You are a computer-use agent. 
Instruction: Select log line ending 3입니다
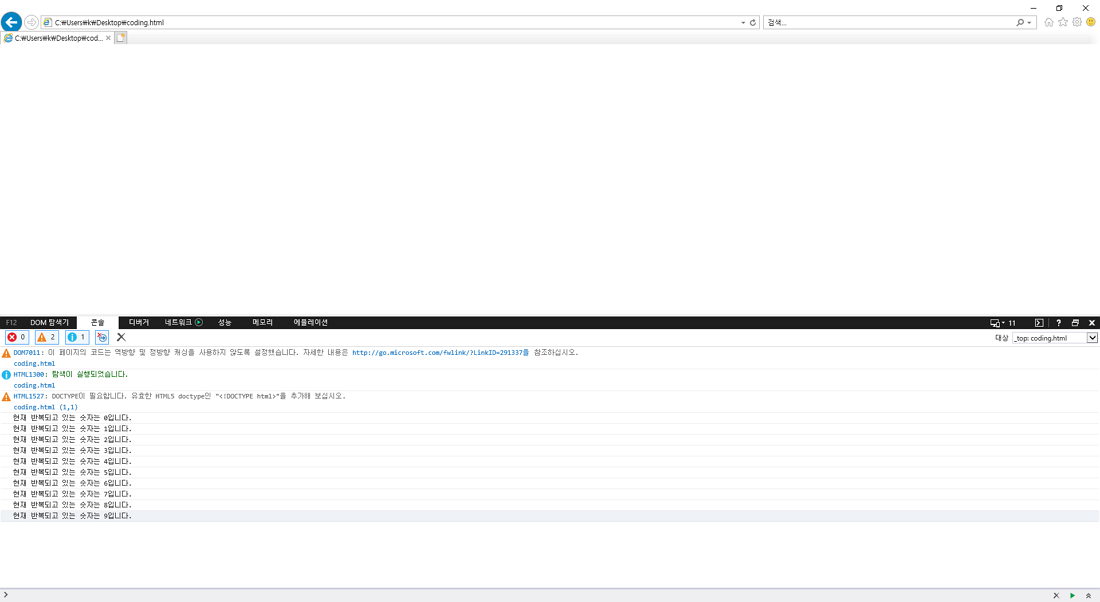[x=550, y=450]
